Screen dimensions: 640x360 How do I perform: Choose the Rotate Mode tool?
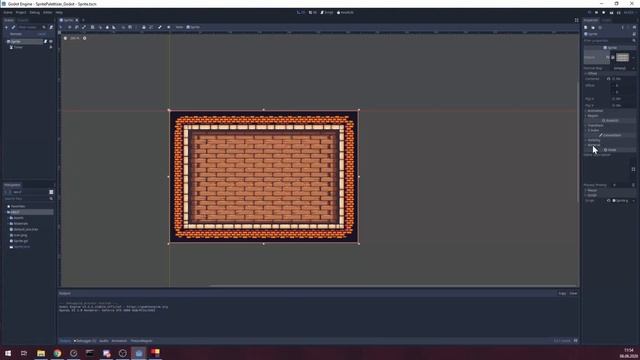pos(77,27)
